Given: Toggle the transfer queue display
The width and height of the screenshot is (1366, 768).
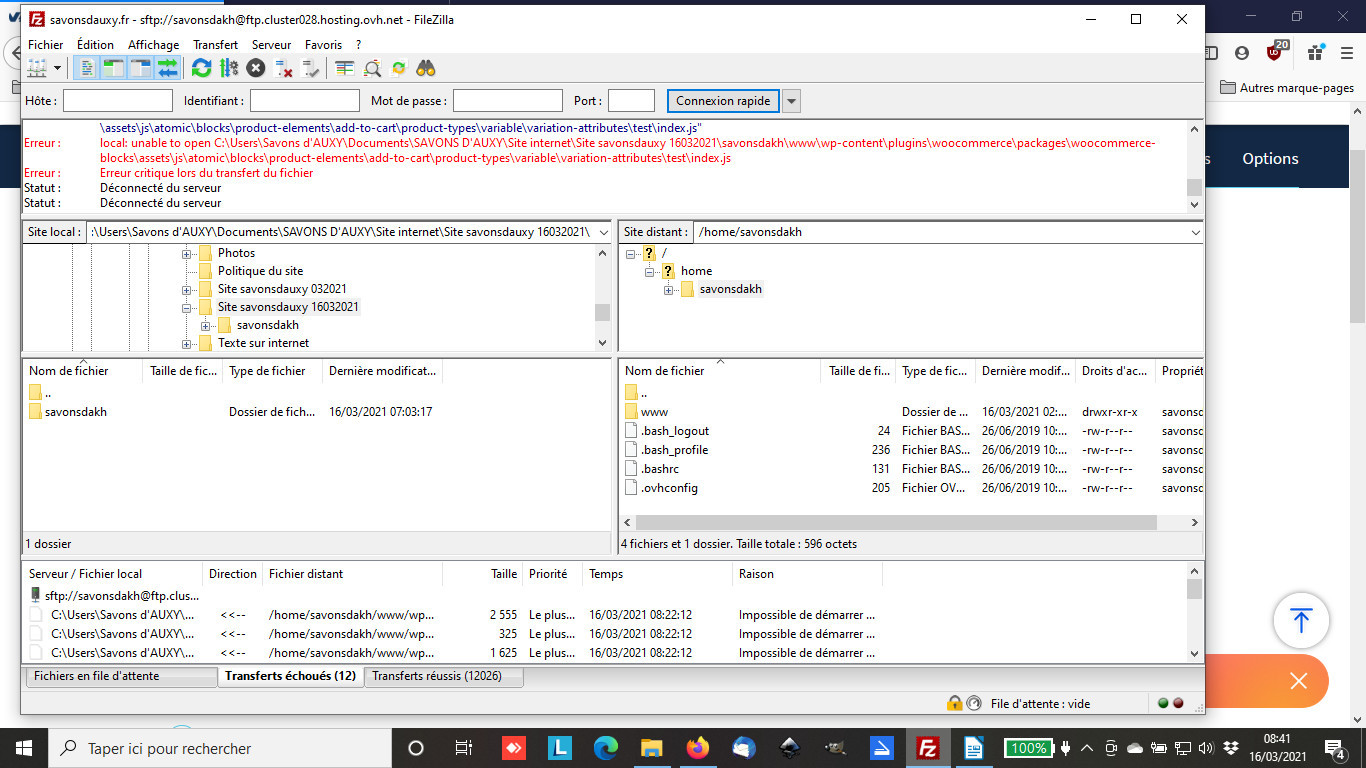Looking at the screenshot, I should (167, 68).
